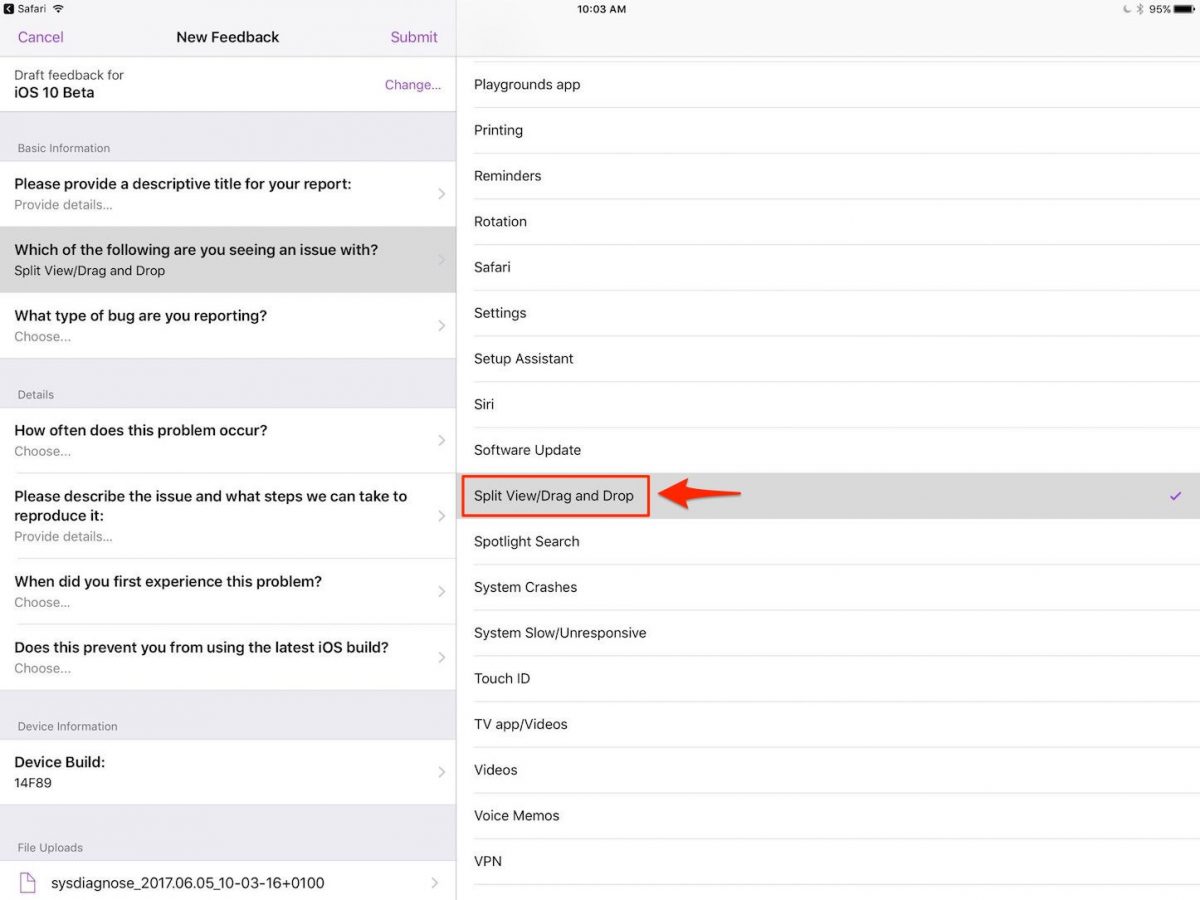Tap the alarm clock icon near the battery percentage
The width and height of the screenshot is (1200, 900).
[x=1126, y=8]
